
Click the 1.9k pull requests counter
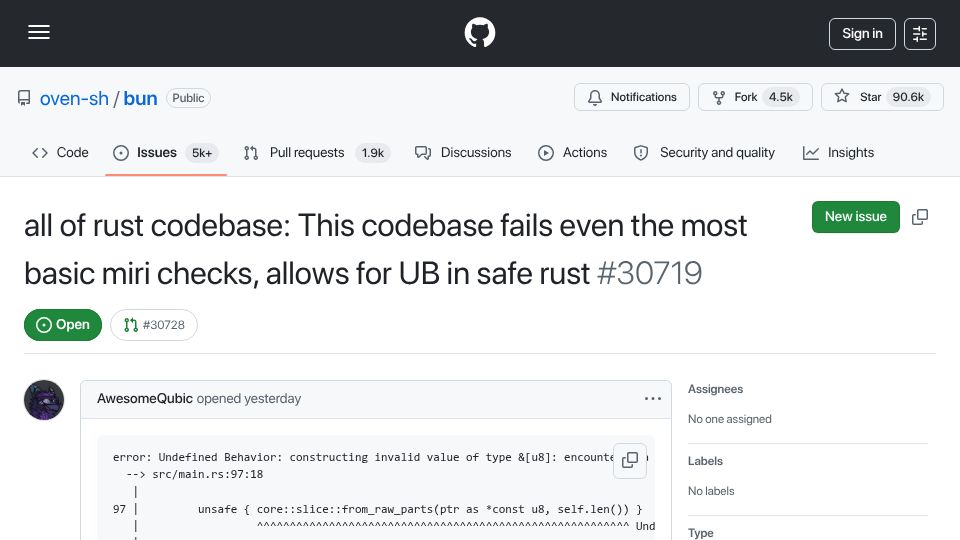(x=372, y=153)
